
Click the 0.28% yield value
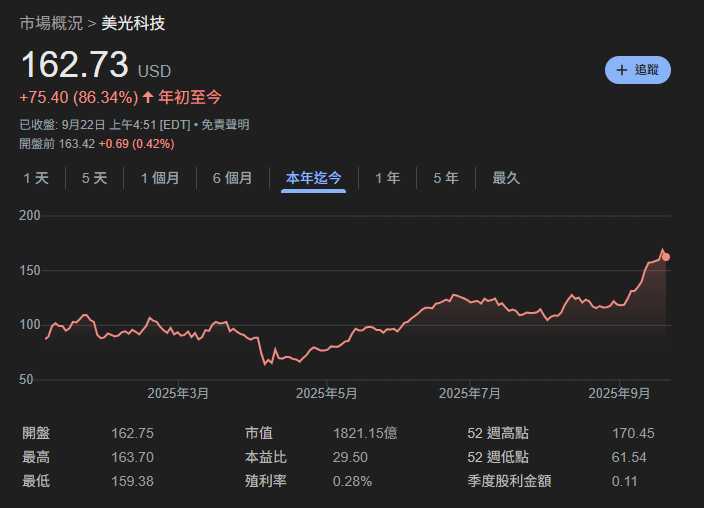(x=352, y=481)
